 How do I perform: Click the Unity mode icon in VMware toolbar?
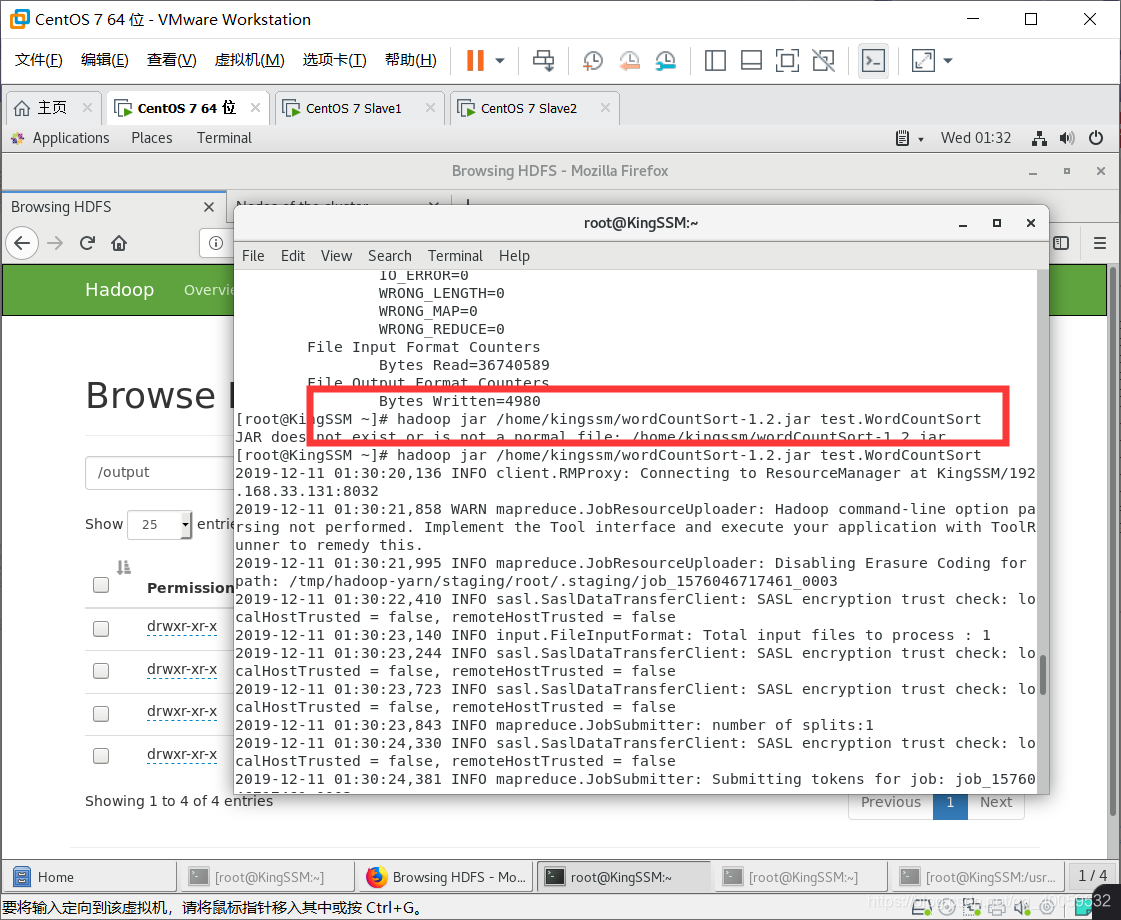pyautogui.click(x=824, y=61)
